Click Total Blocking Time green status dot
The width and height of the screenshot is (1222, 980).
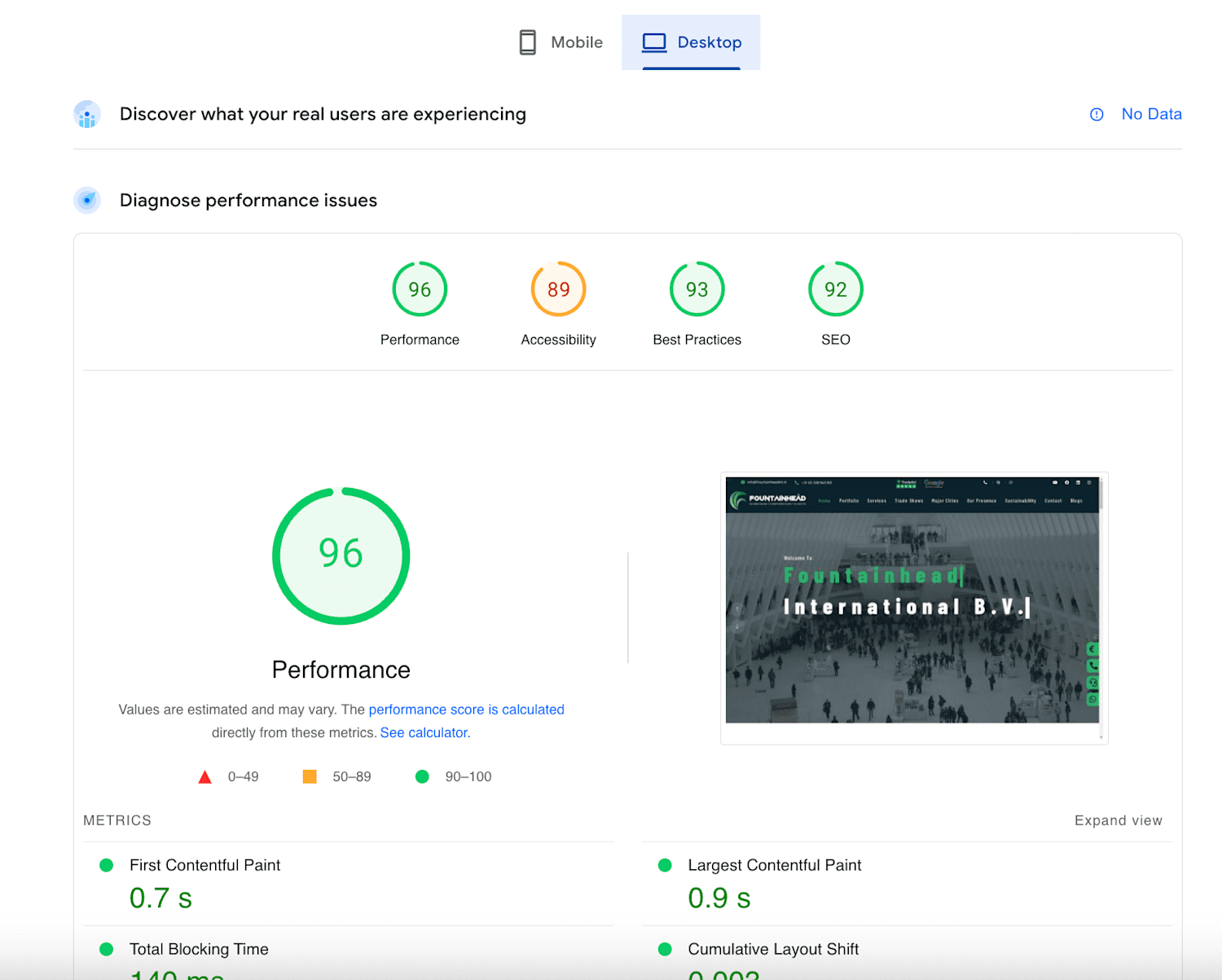click(106, 949)
